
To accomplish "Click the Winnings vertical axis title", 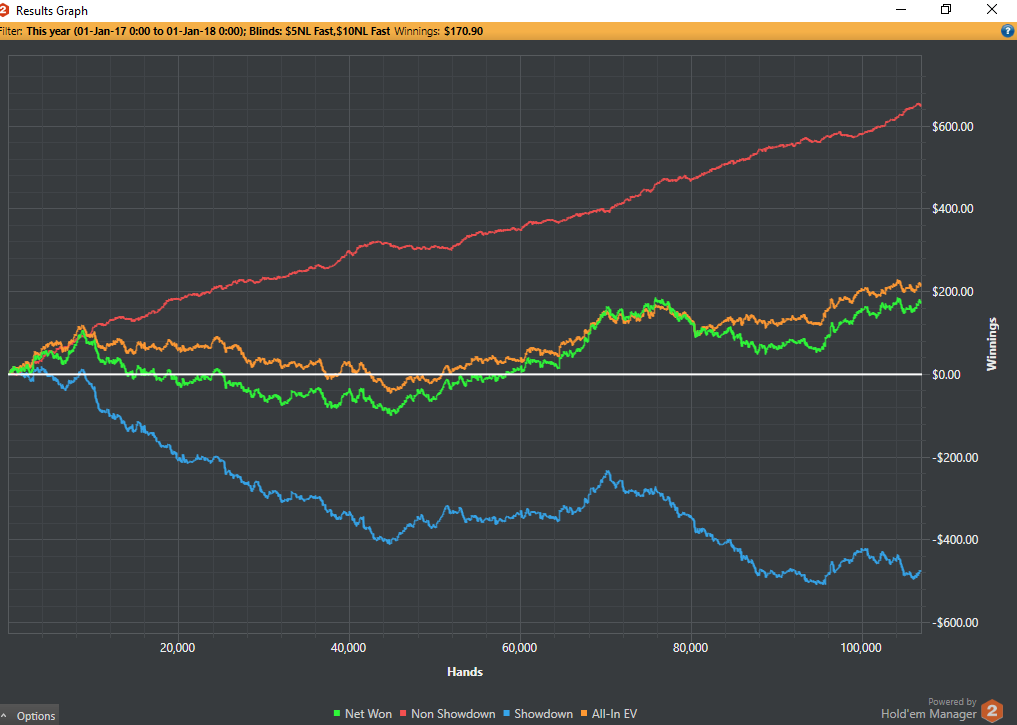I will [x=992, y=344].
